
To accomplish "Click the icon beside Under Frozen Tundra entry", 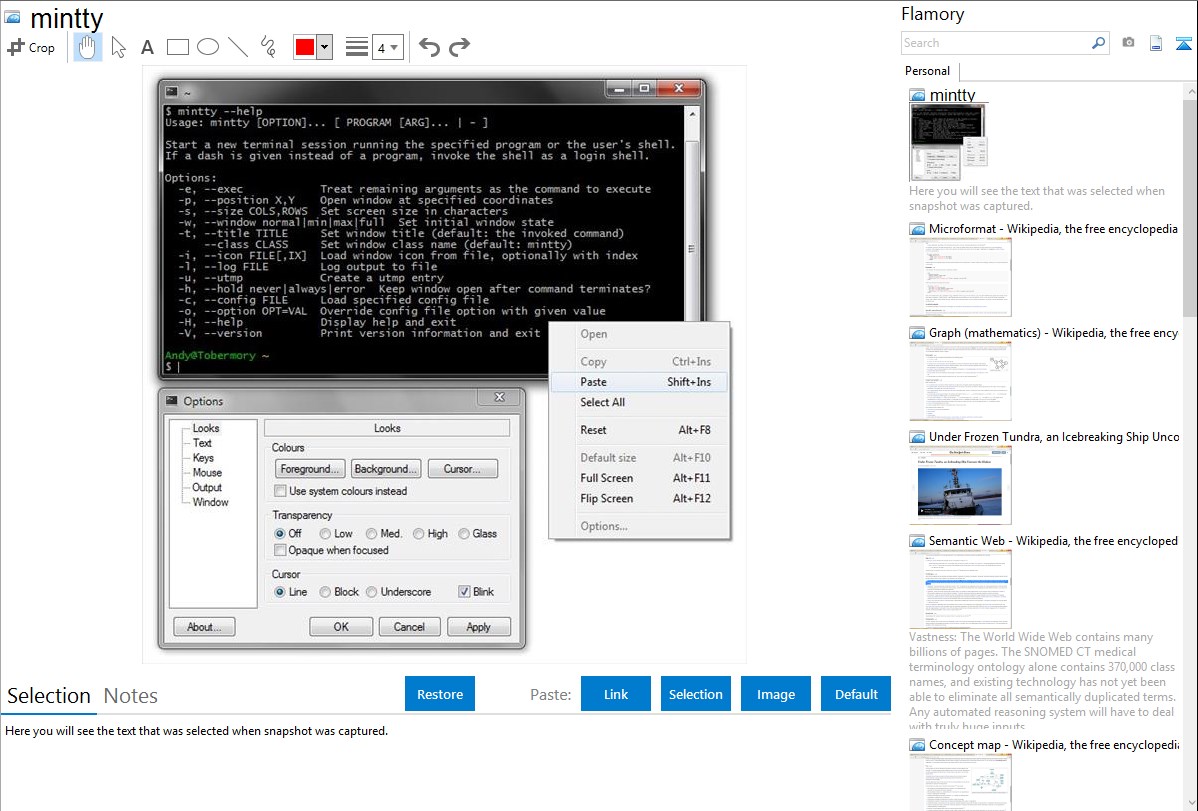I will pyautogui.click(x=917, y=436).
